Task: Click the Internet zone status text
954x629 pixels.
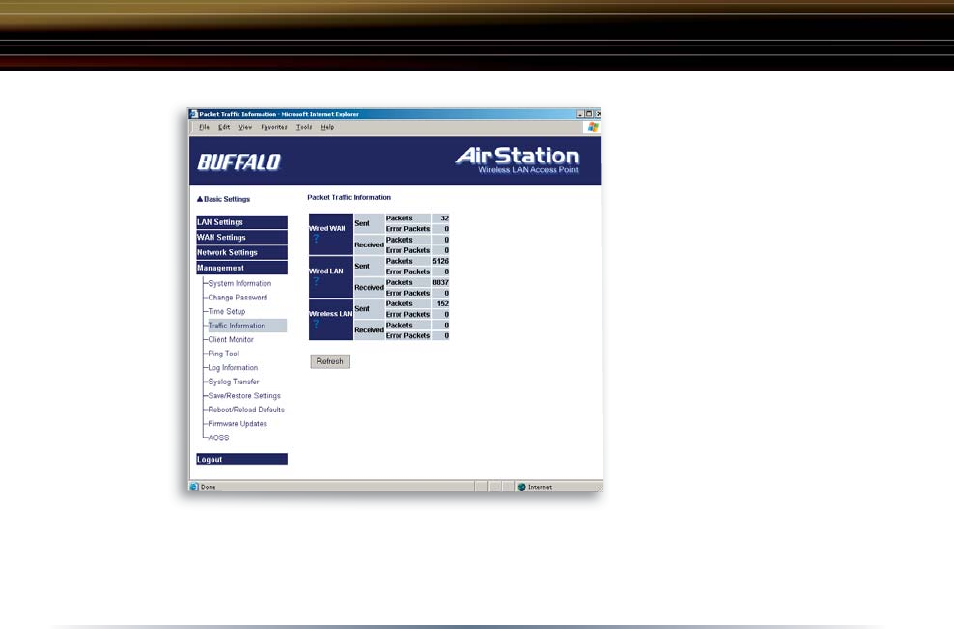Action: pyautogui.click(x=540, y=487)
